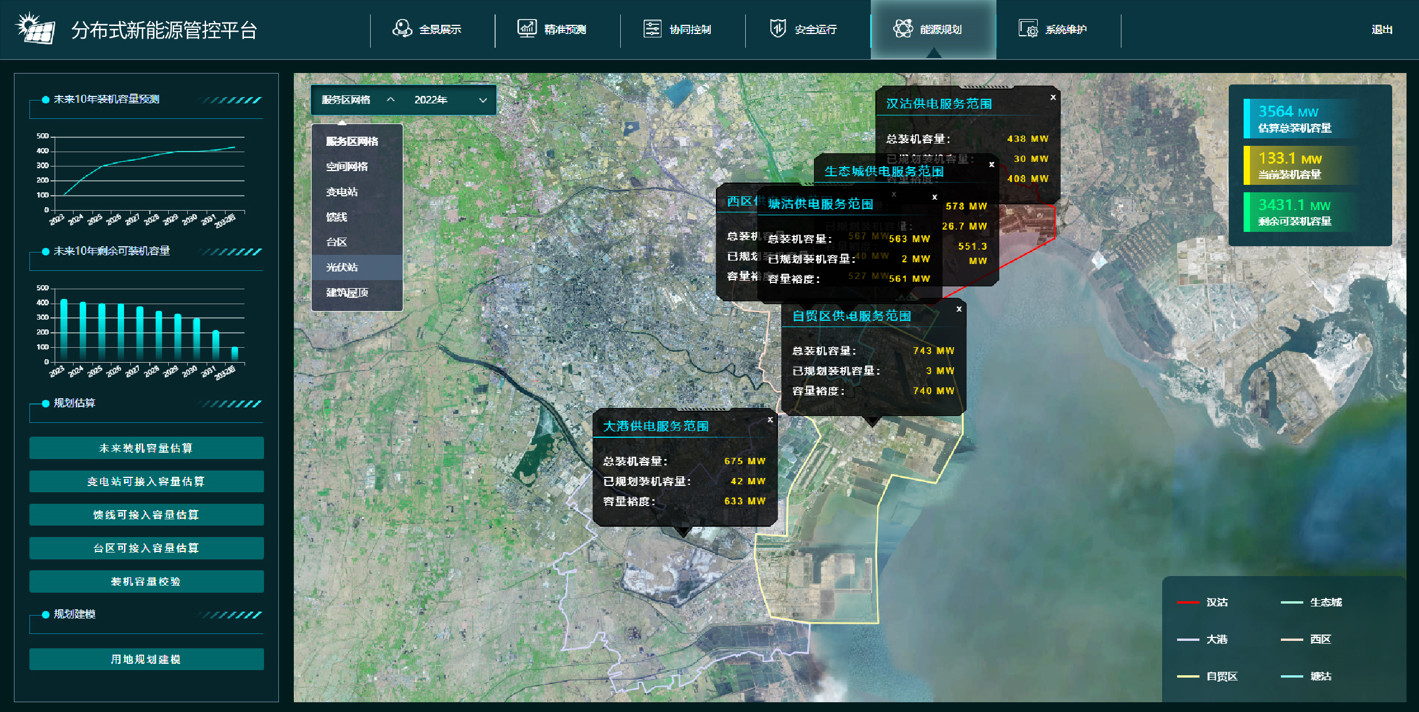Click the 协同控制 sliders icon
1419x712 pixels.
[x=652, y=29]
